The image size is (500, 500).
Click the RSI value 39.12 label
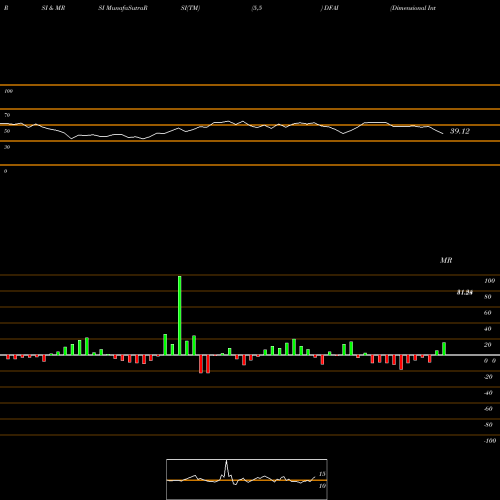tap(460, 131)
